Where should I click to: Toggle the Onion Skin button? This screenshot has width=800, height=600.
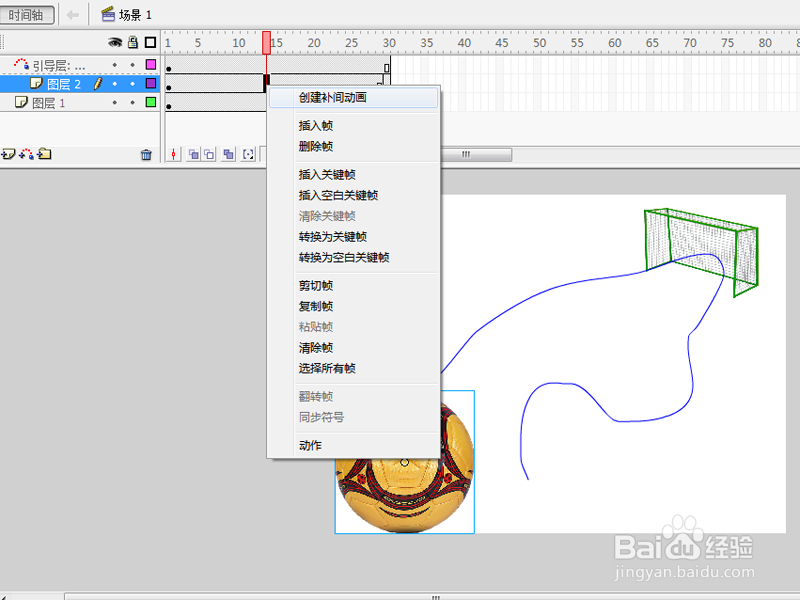coord(193,154)
